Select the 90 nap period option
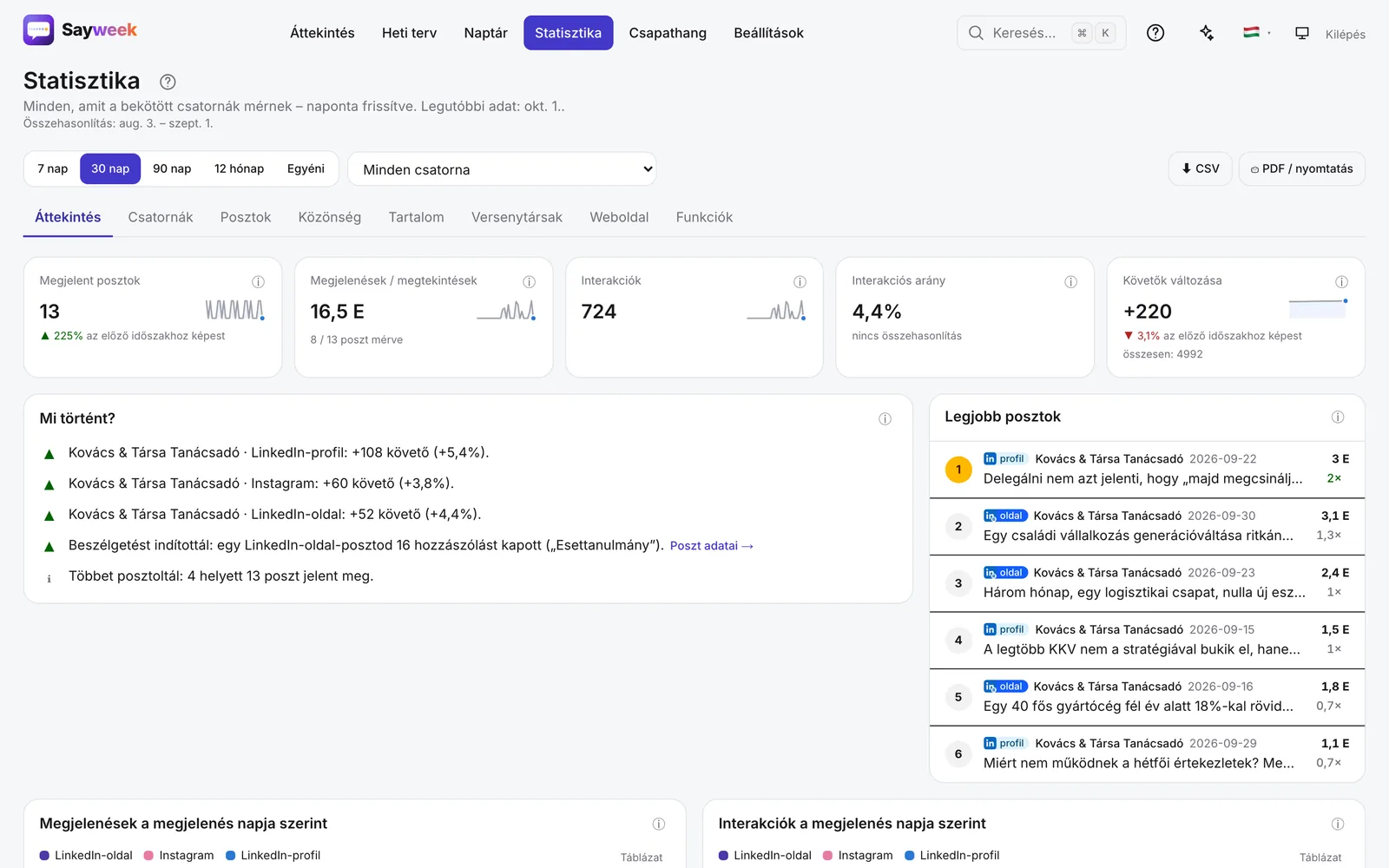1389x868 pixels. coord(172,168)
